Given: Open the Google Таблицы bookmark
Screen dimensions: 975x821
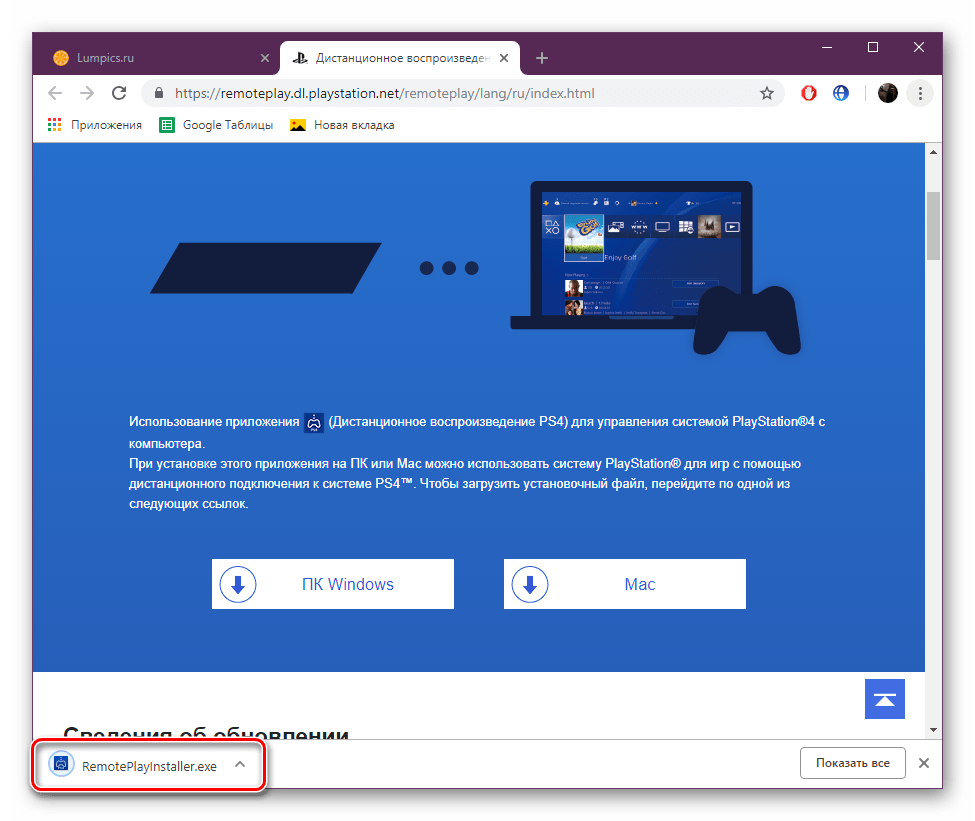Looking at the screenshot, I should tap(216, 125).
